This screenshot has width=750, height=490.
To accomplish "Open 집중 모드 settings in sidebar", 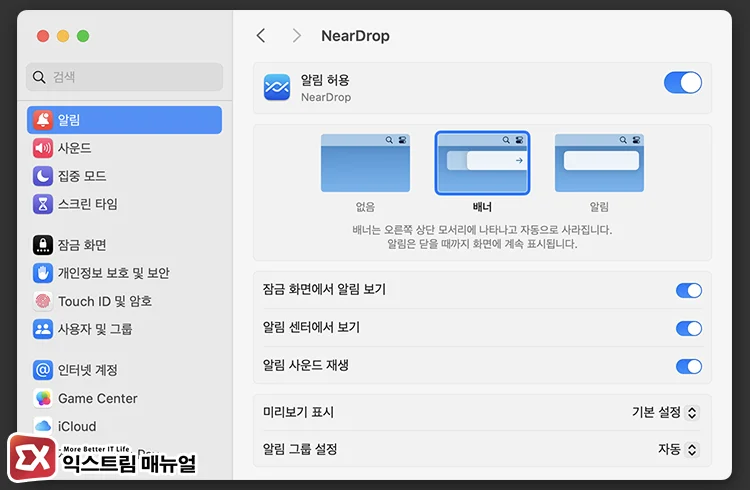I will tap(124, 176).
